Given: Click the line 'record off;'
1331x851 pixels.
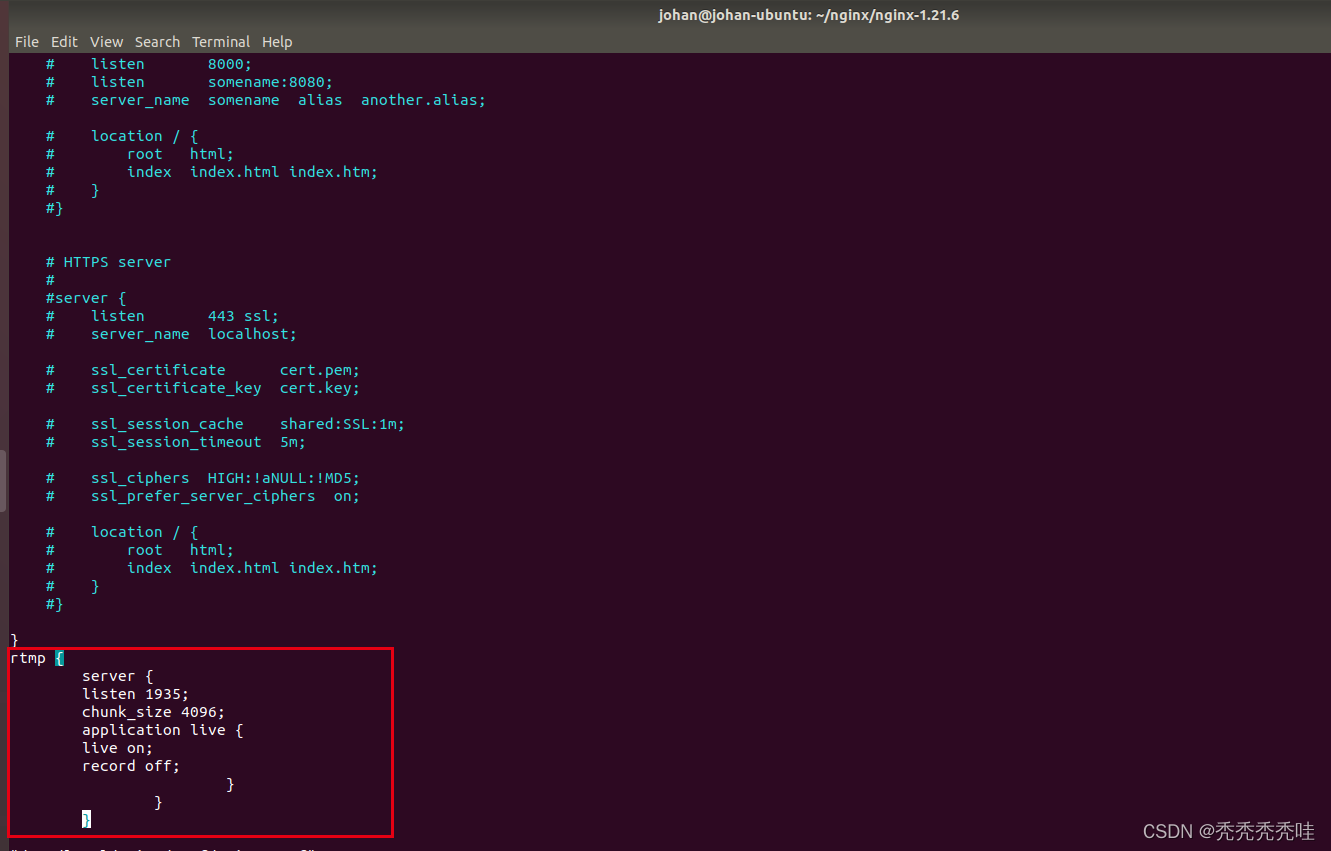Looking at the screenshot, I should point(131,766).
